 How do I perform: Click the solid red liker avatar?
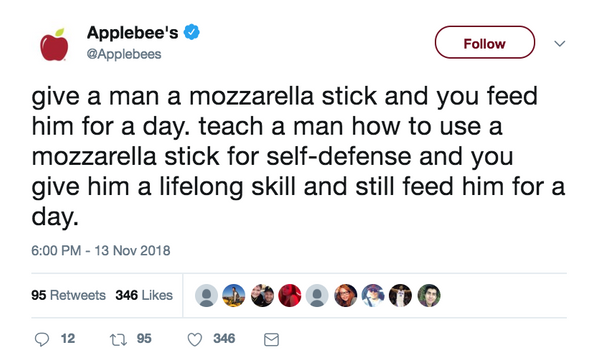click(290, 295)
